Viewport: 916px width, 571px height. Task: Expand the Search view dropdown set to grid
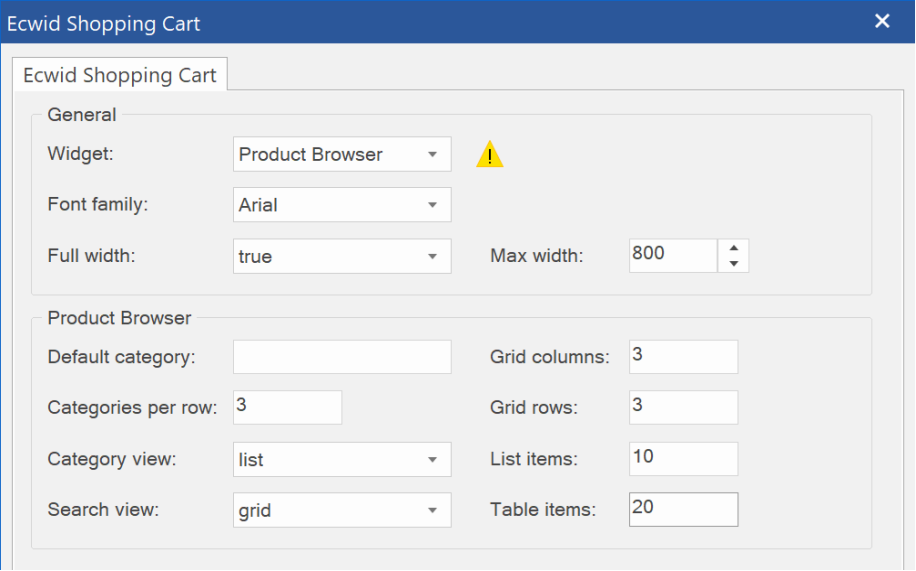click(x=342, y=510)
